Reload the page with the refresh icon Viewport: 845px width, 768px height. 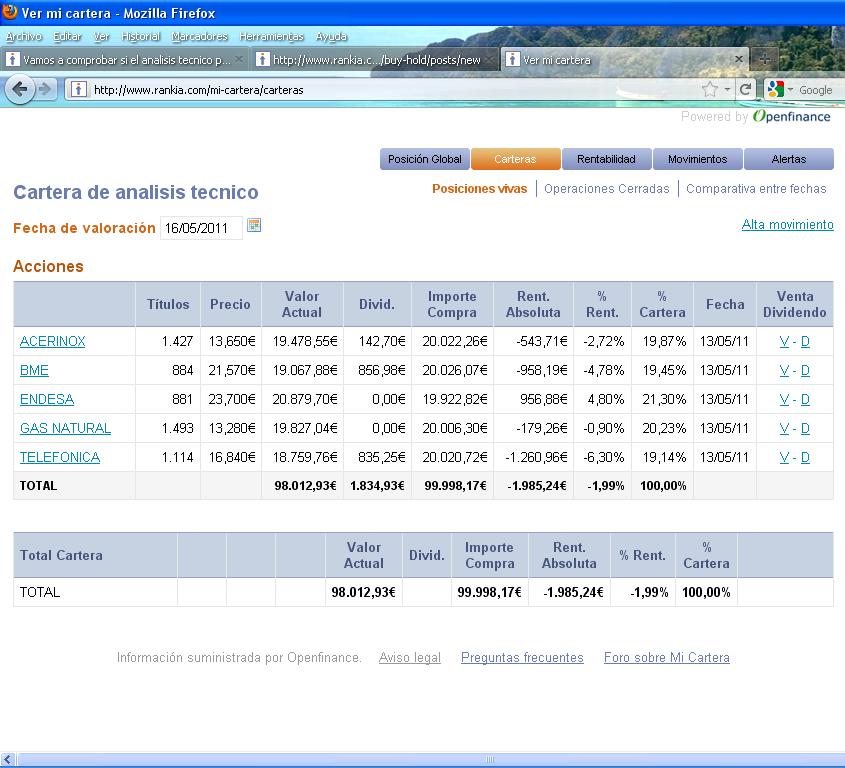pyautogui.click(x=745, y=89)
